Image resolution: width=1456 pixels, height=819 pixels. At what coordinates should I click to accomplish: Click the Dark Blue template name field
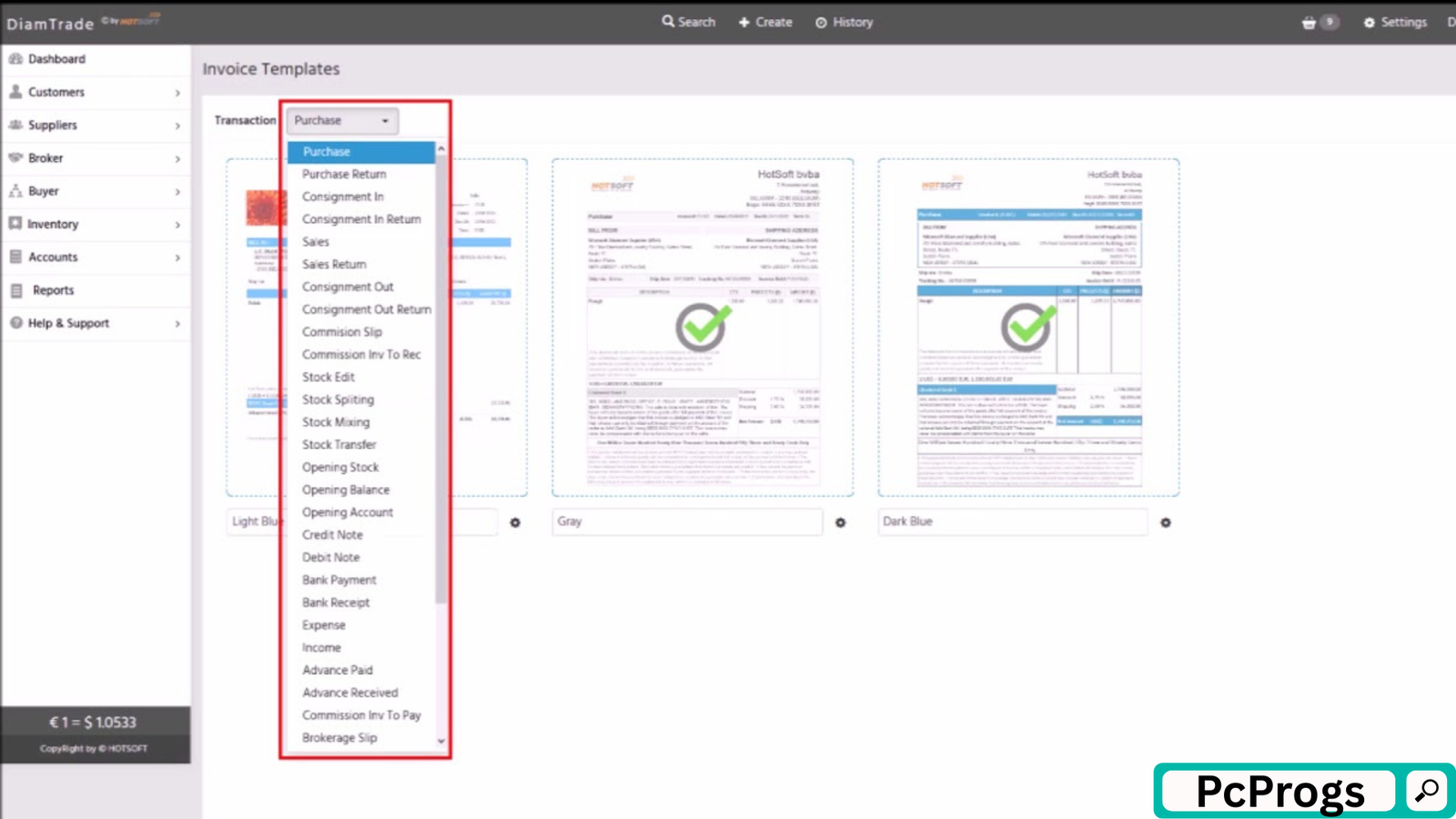[1013, 521]
